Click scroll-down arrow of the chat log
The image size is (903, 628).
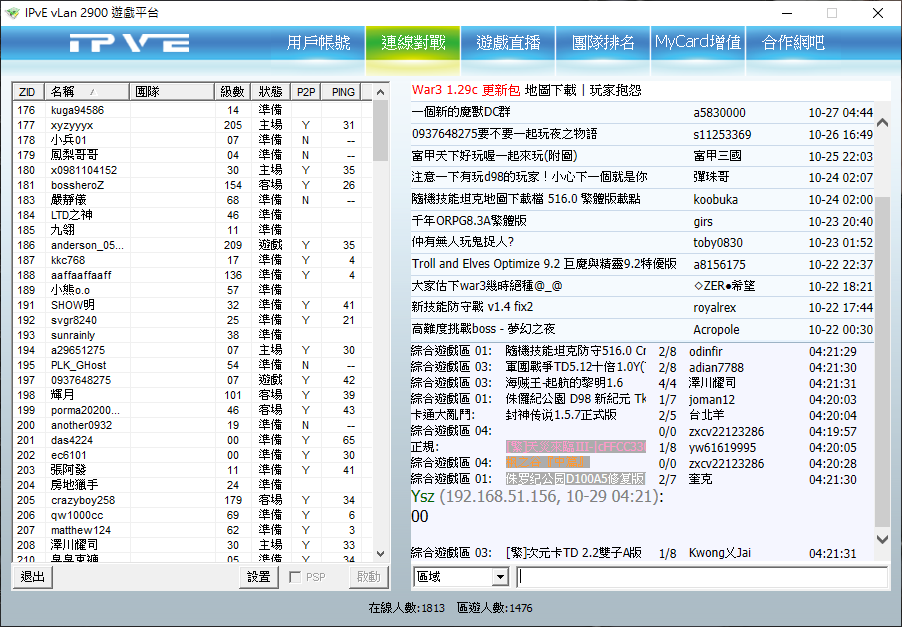(882, 539)
